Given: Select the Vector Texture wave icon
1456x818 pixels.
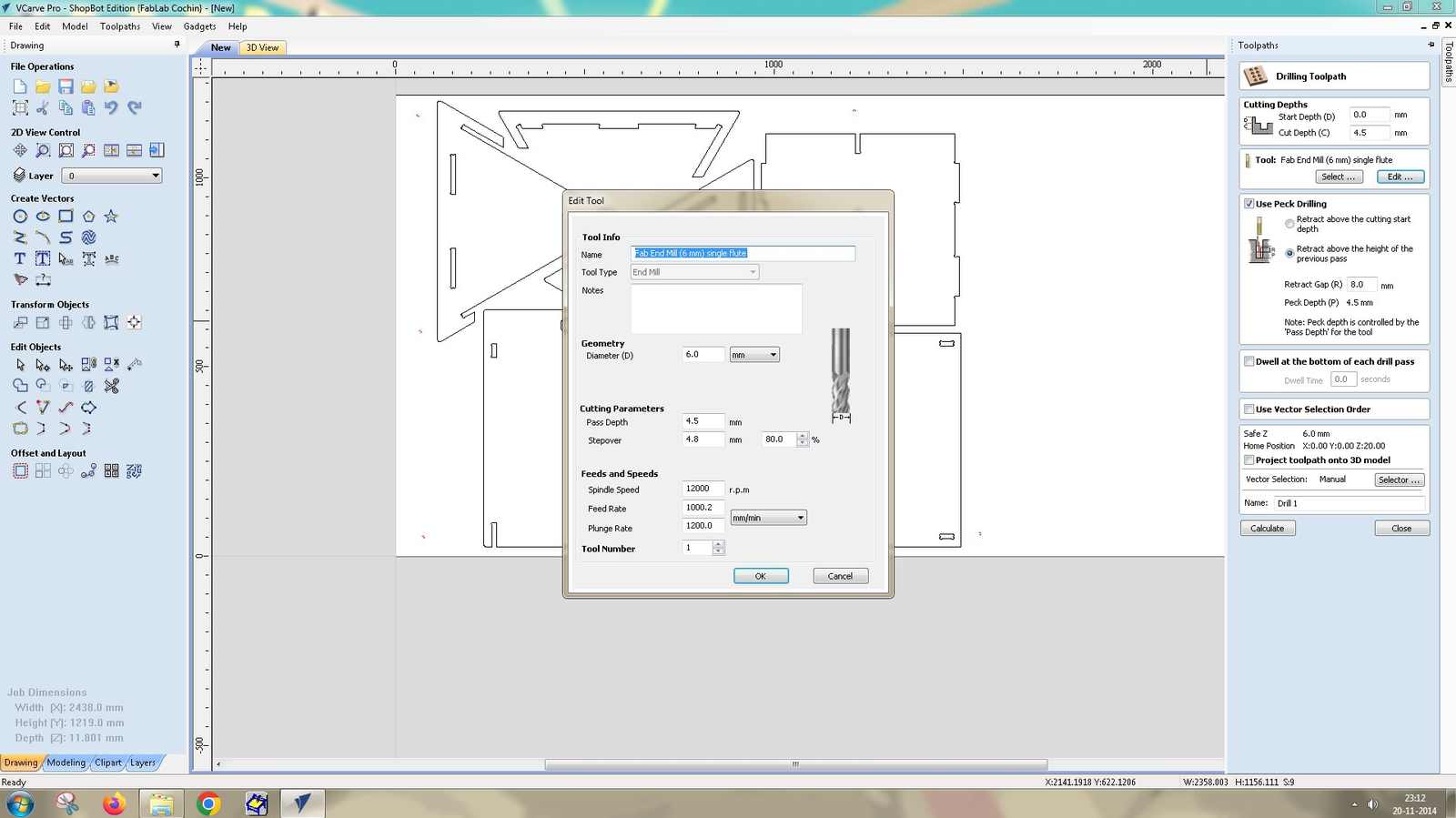Looking at the screenshot, I should pyautogui.click(x=88, y=237).
